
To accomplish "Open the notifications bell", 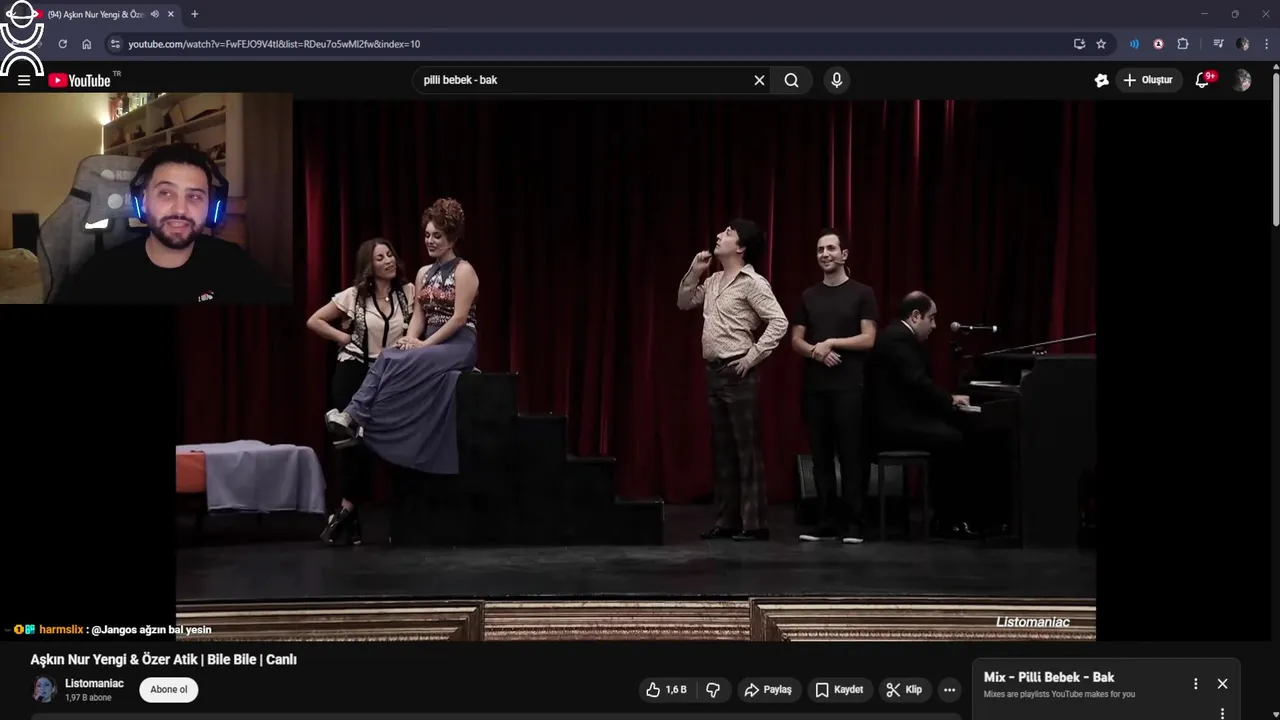I will click(1203, 80).
